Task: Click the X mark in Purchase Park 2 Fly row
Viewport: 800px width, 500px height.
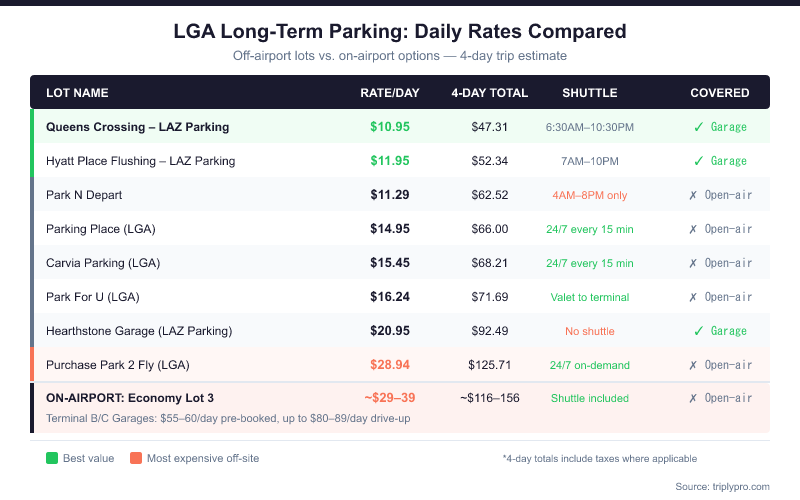Action: (694, 365)
